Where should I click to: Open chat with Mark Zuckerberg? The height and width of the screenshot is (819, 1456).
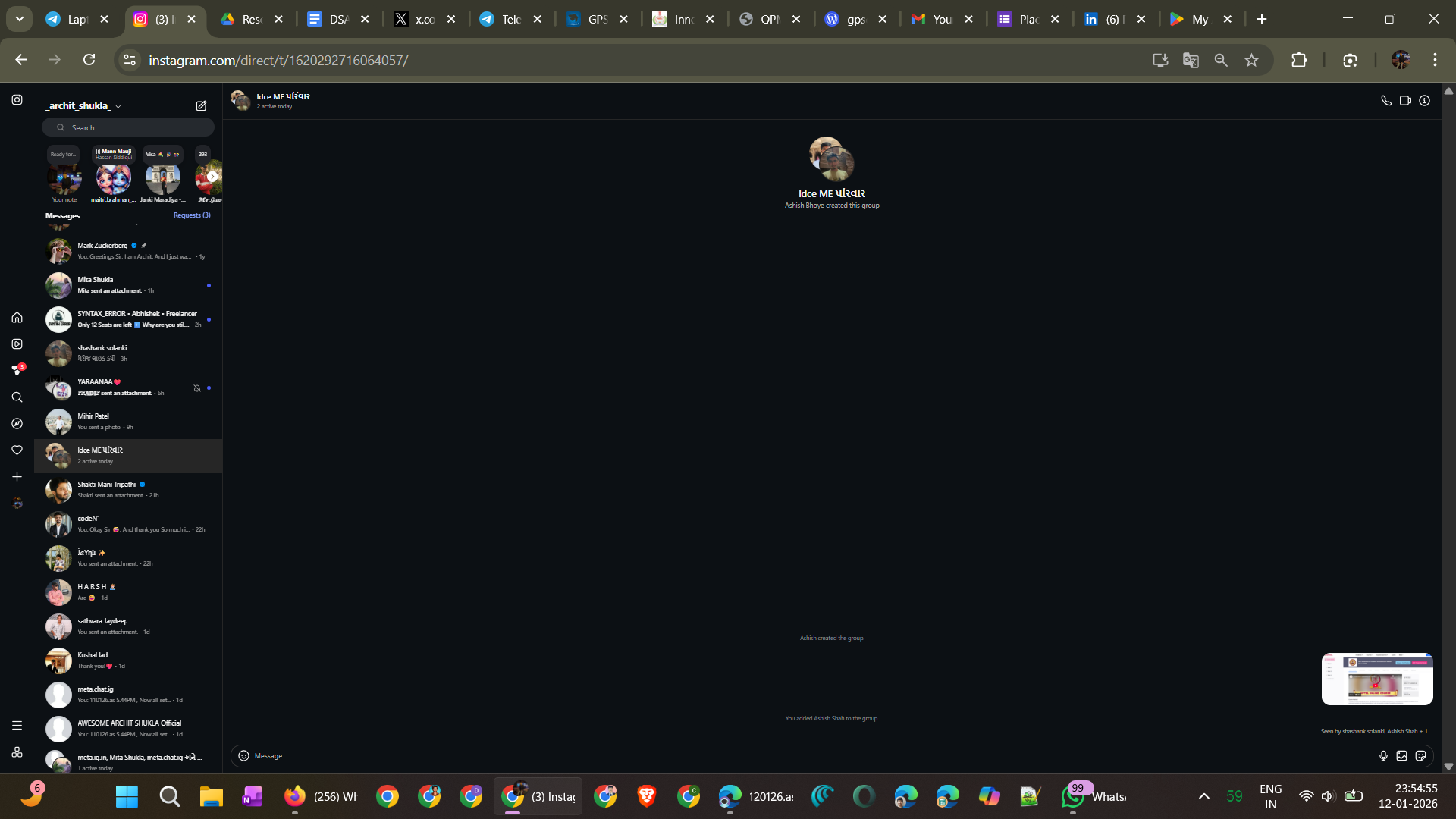pyautogui.click(x=129, y=251)
